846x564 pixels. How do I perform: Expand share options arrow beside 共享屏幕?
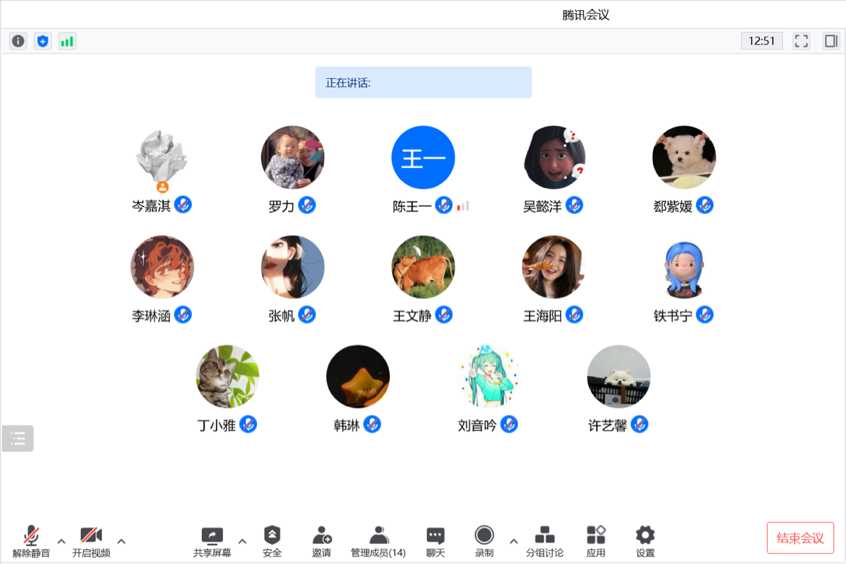coord(242,542)
